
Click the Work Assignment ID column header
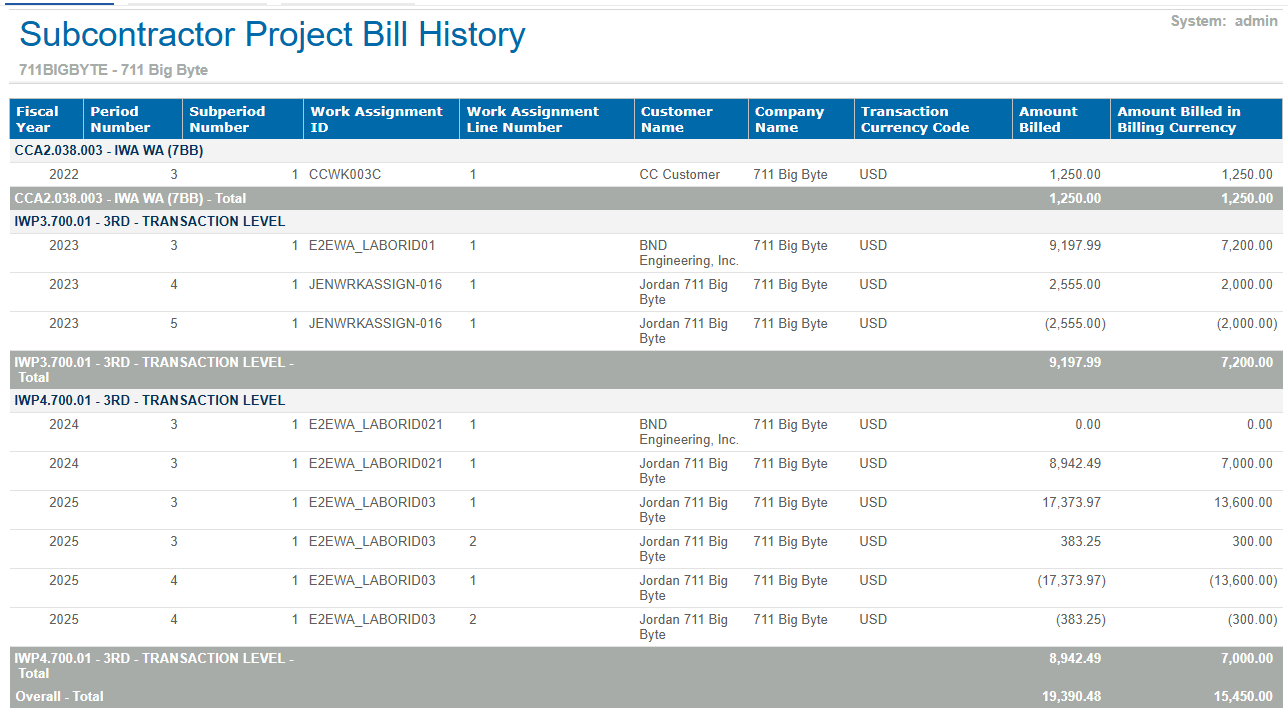[x=376, y=119]
